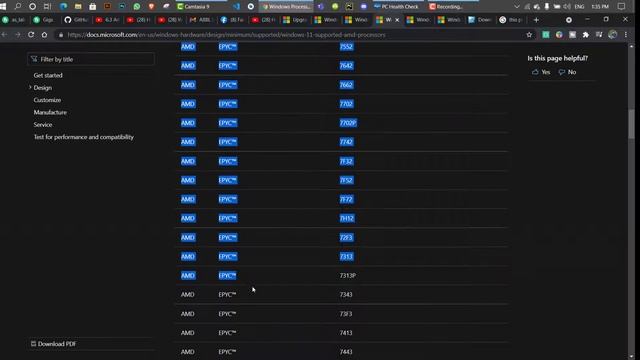
Task: Bookmark this page with the star
Action: coord(529,35)
